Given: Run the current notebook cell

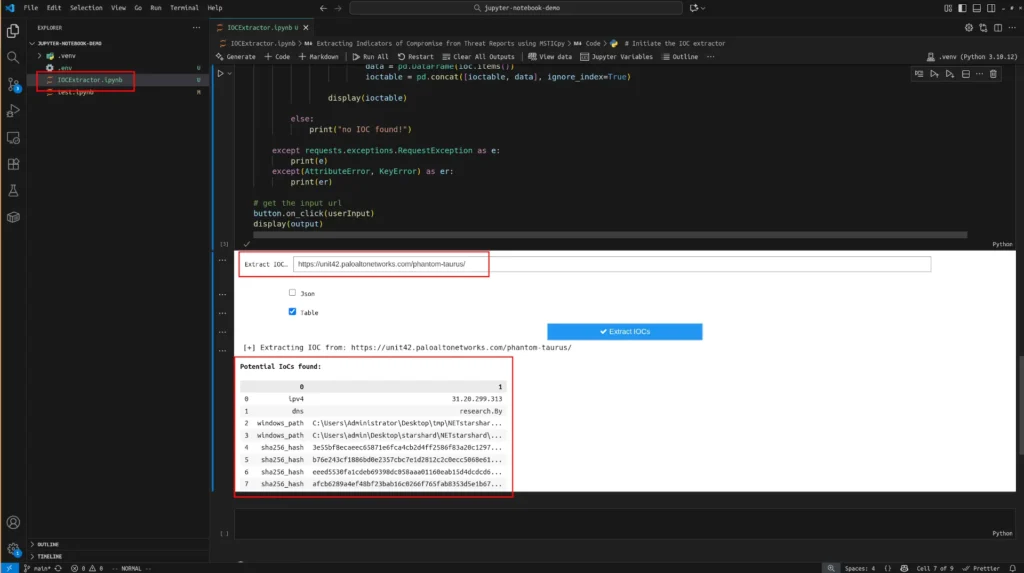Looking at the screenshot, I should [x=221, y=73].
